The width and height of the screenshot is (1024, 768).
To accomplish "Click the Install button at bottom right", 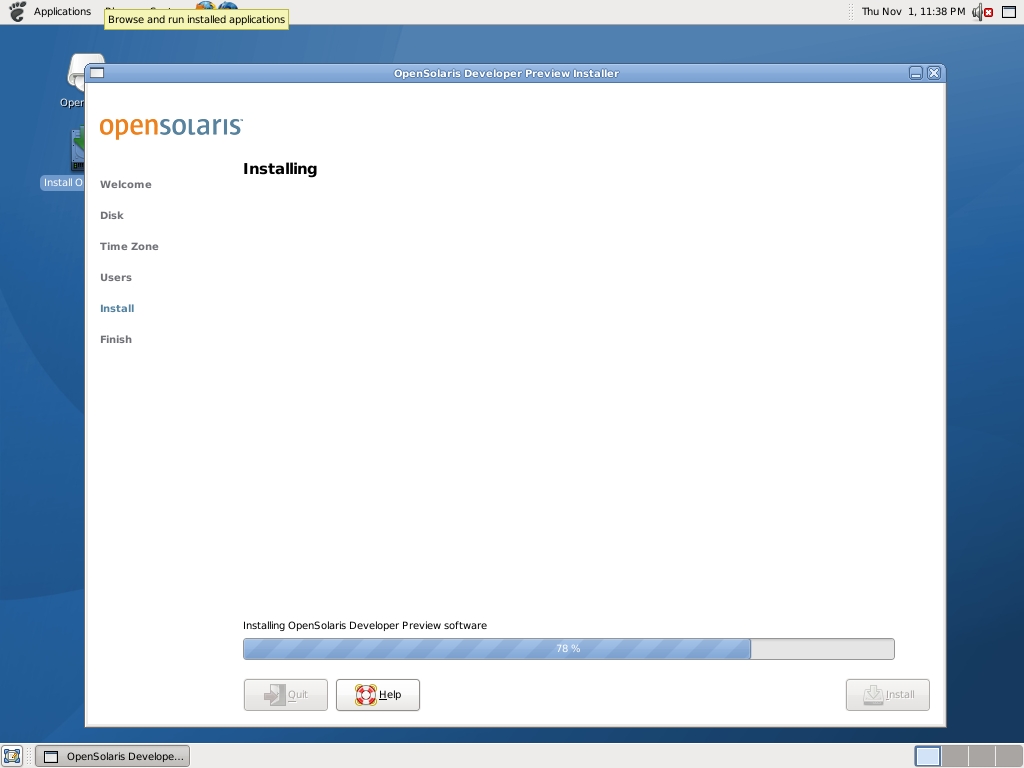I will tap(887, 695).
